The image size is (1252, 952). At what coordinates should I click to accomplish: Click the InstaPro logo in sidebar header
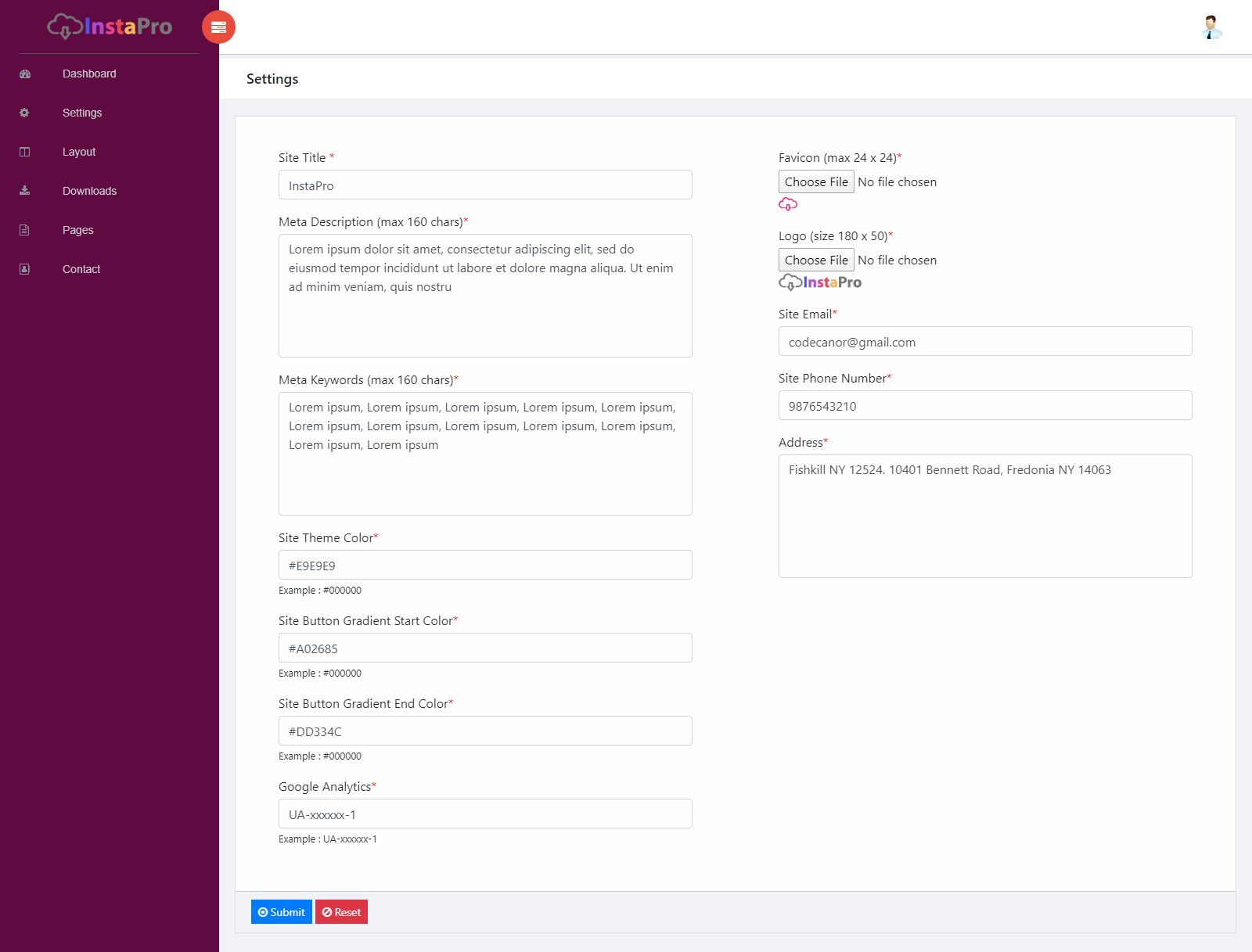(x=110, y=27)
